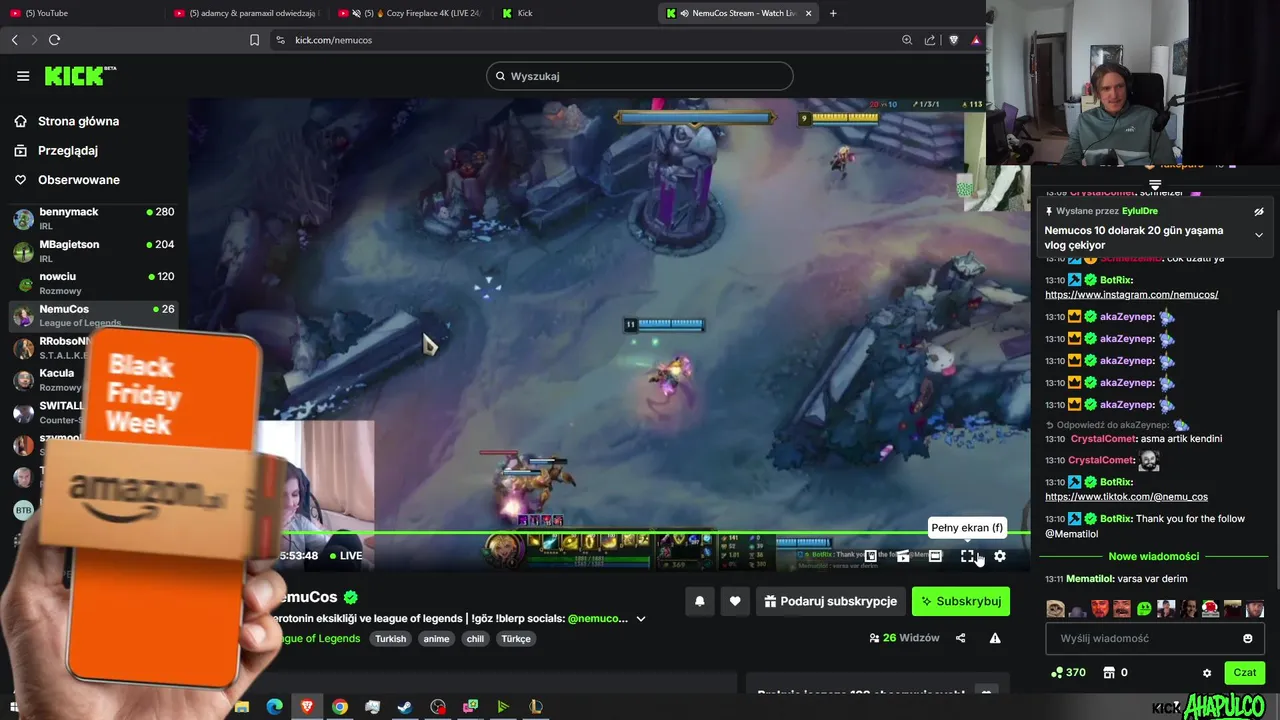Click the Turkish tag
This screenshot has width=1280, height=720.
[x=391, y=639]
